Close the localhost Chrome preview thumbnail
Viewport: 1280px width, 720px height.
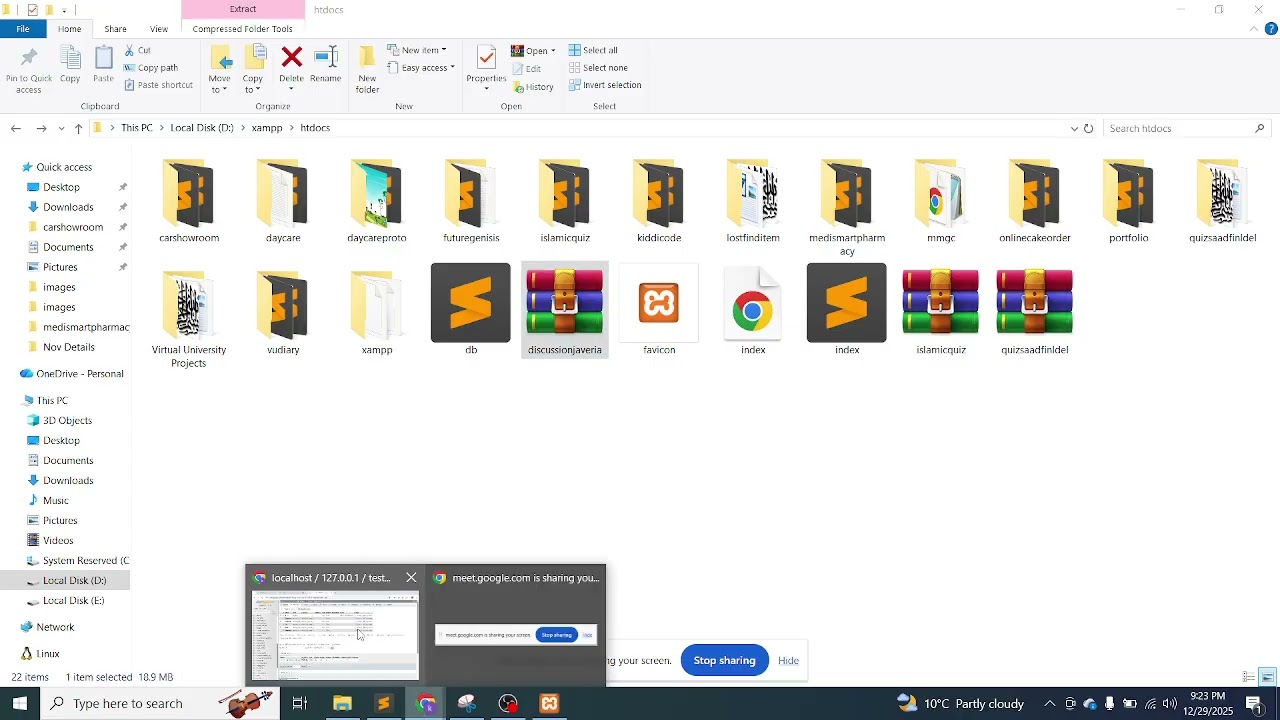[x=411, y=578]
